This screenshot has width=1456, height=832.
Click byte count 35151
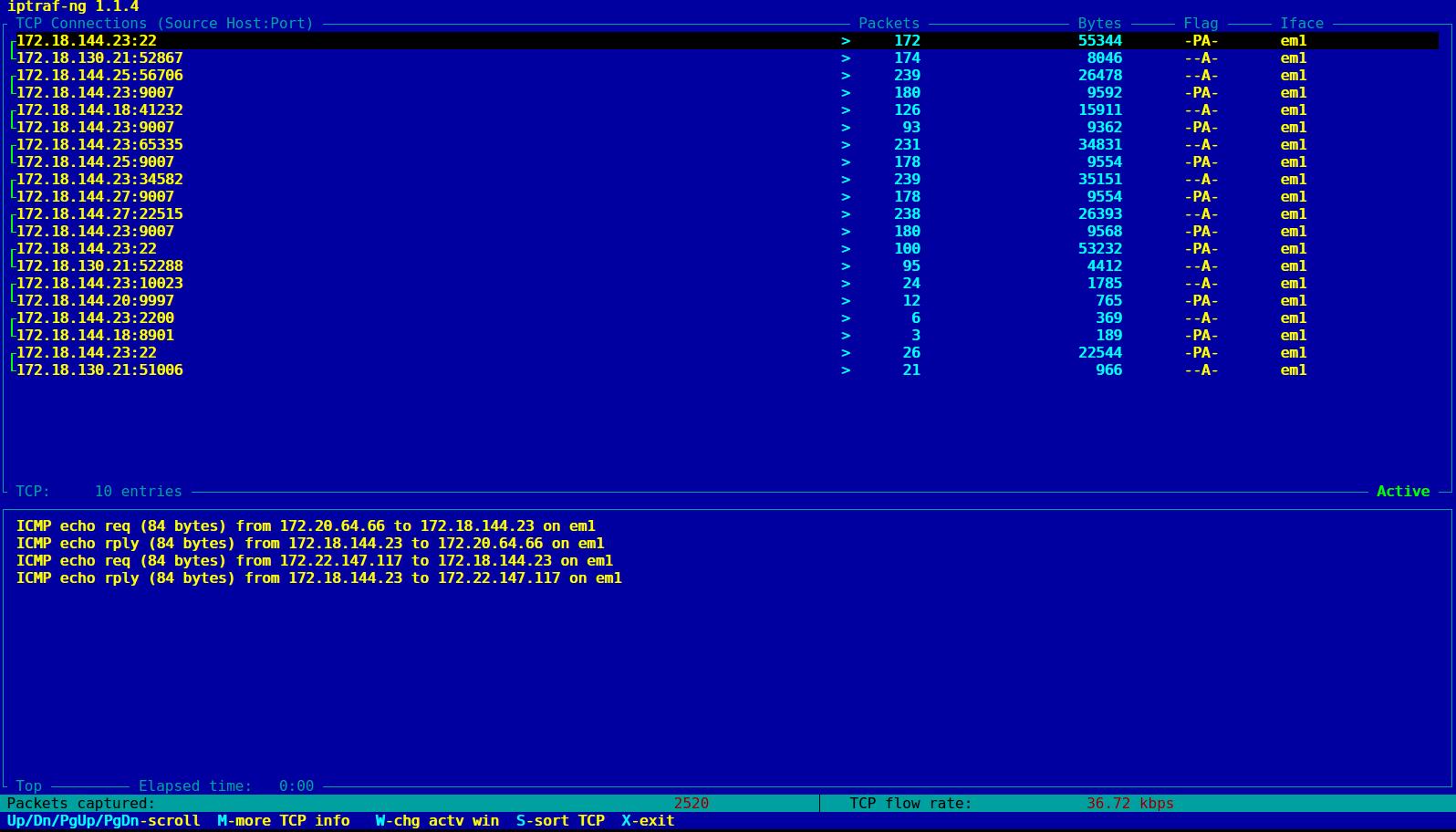click(x=1100, y=180)
